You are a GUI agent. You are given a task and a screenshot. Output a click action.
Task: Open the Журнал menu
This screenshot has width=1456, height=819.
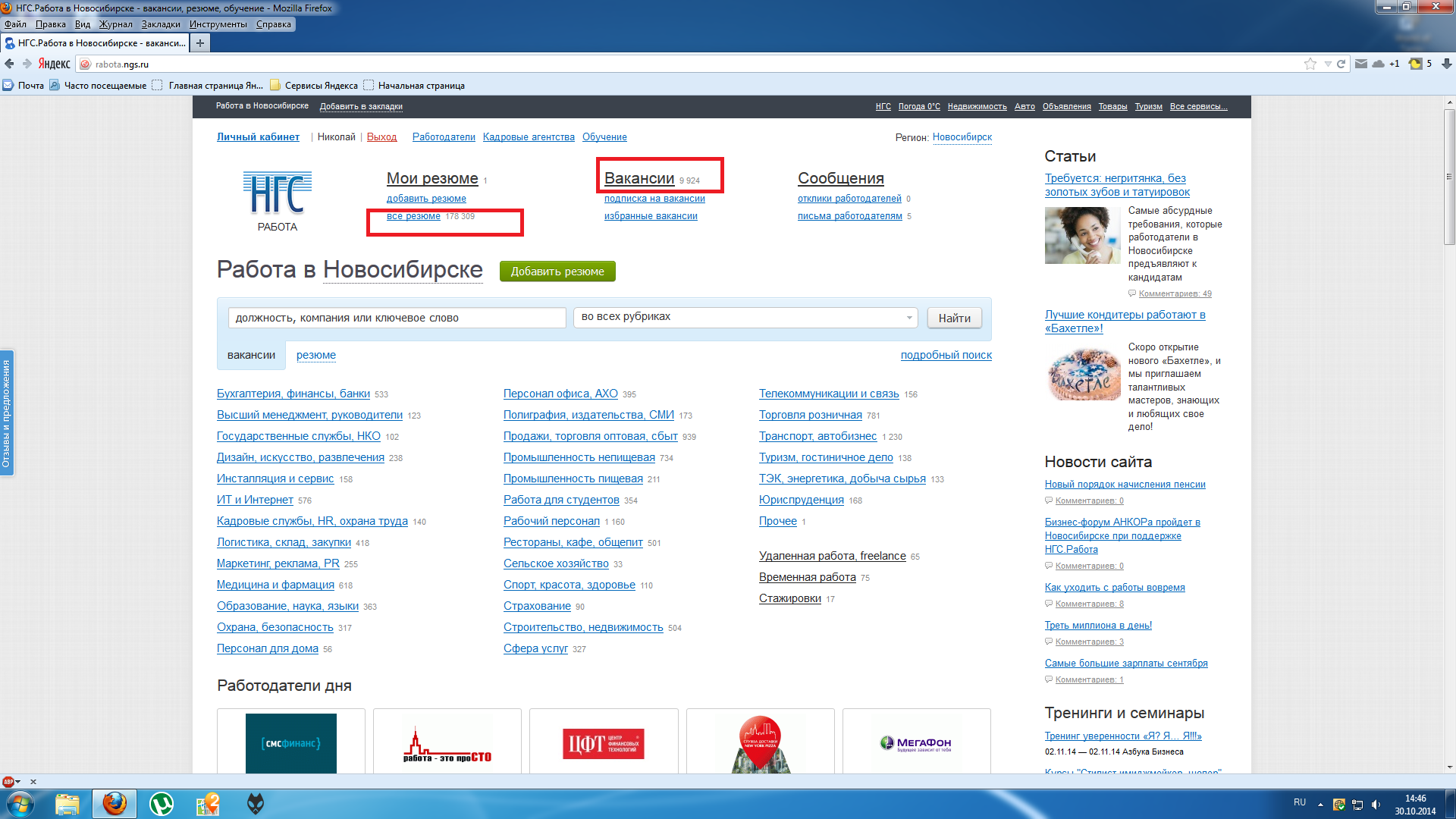(x=115, y=24)
